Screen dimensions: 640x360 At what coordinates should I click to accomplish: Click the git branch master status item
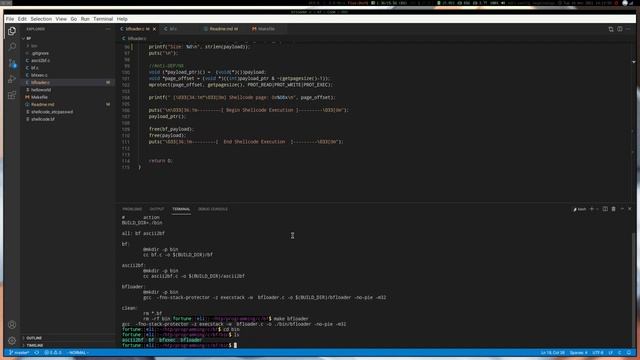(19, 353)
